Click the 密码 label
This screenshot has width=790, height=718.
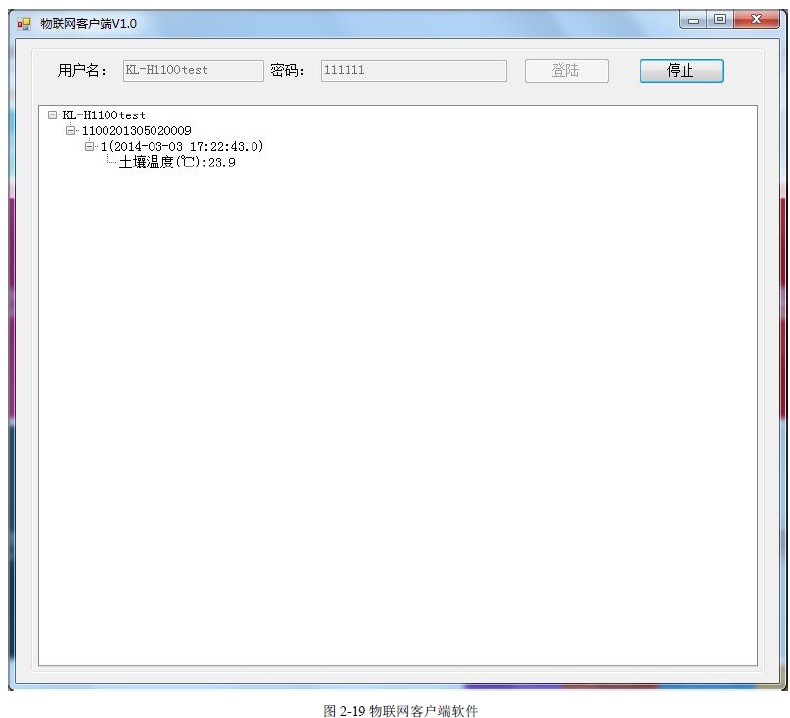(288, 71)
